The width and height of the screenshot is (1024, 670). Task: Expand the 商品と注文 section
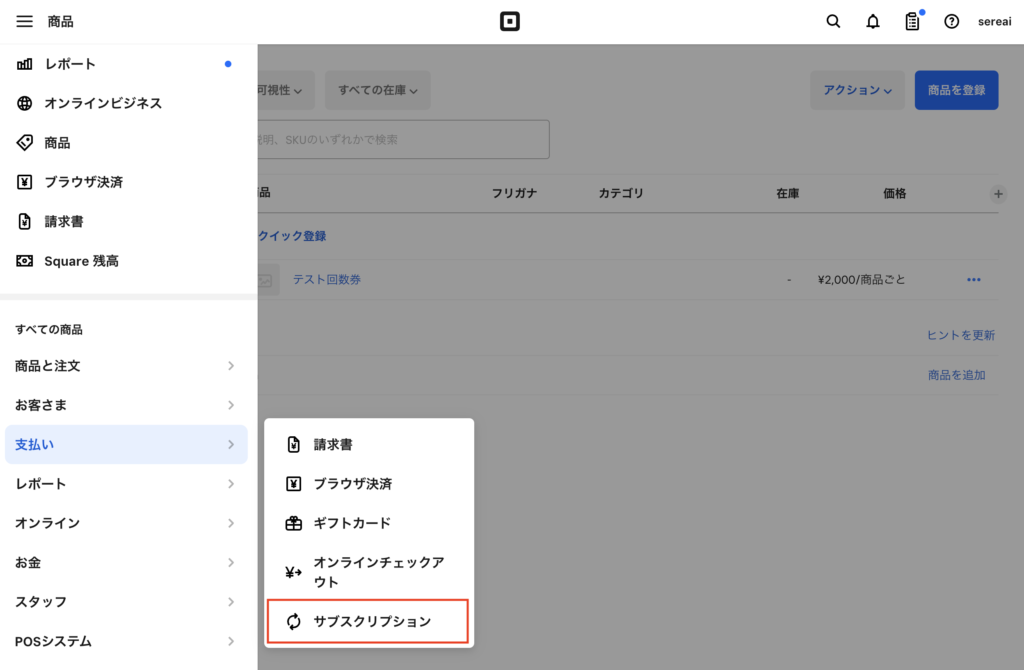126,366
